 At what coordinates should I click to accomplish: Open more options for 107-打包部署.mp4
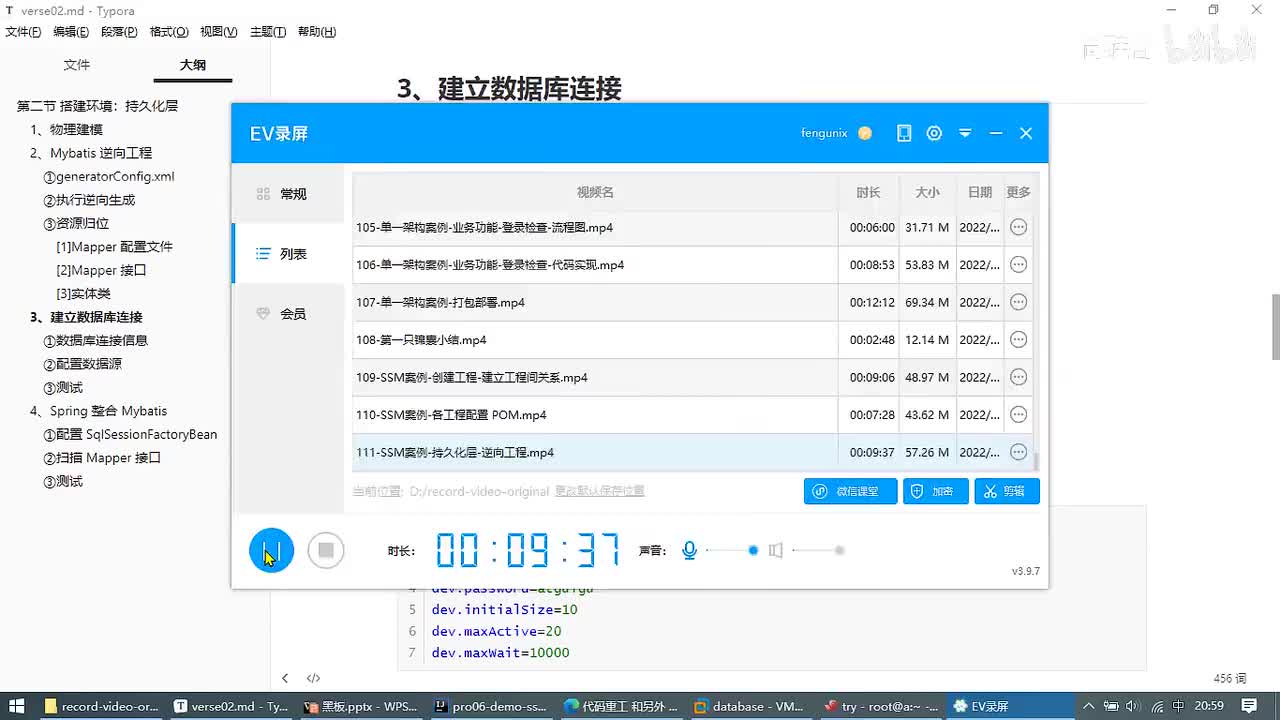(x=1018, y=302)
